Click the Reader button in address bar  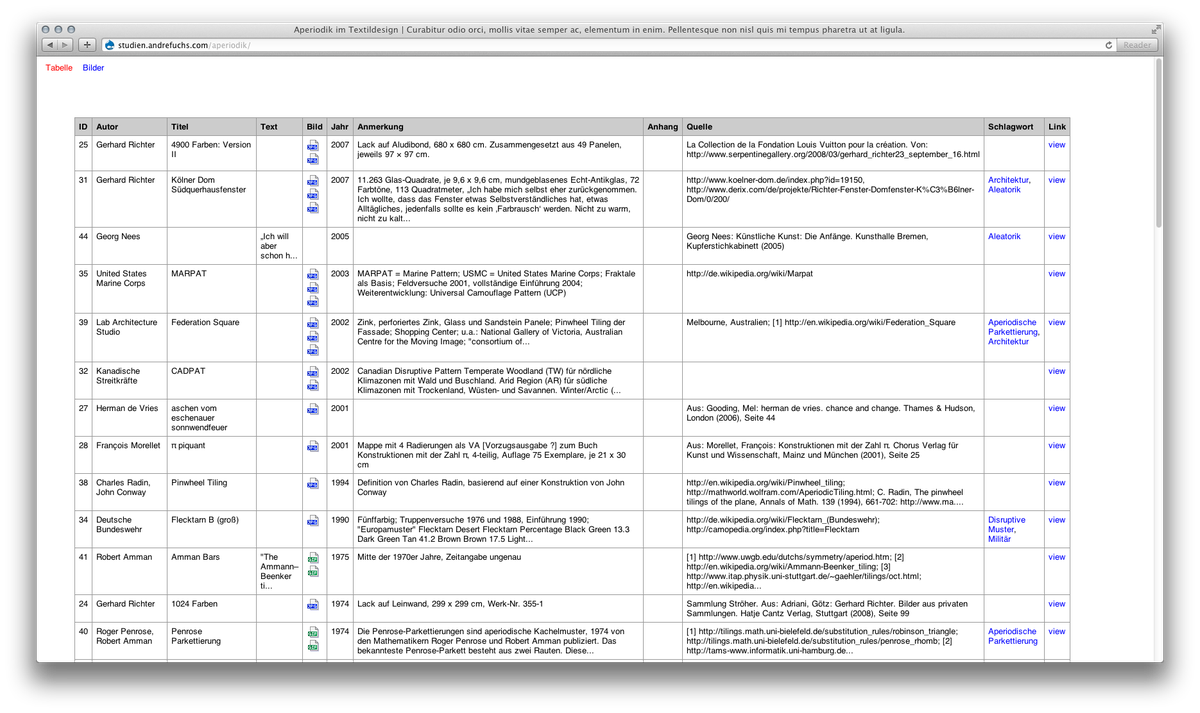point(1137,45)
